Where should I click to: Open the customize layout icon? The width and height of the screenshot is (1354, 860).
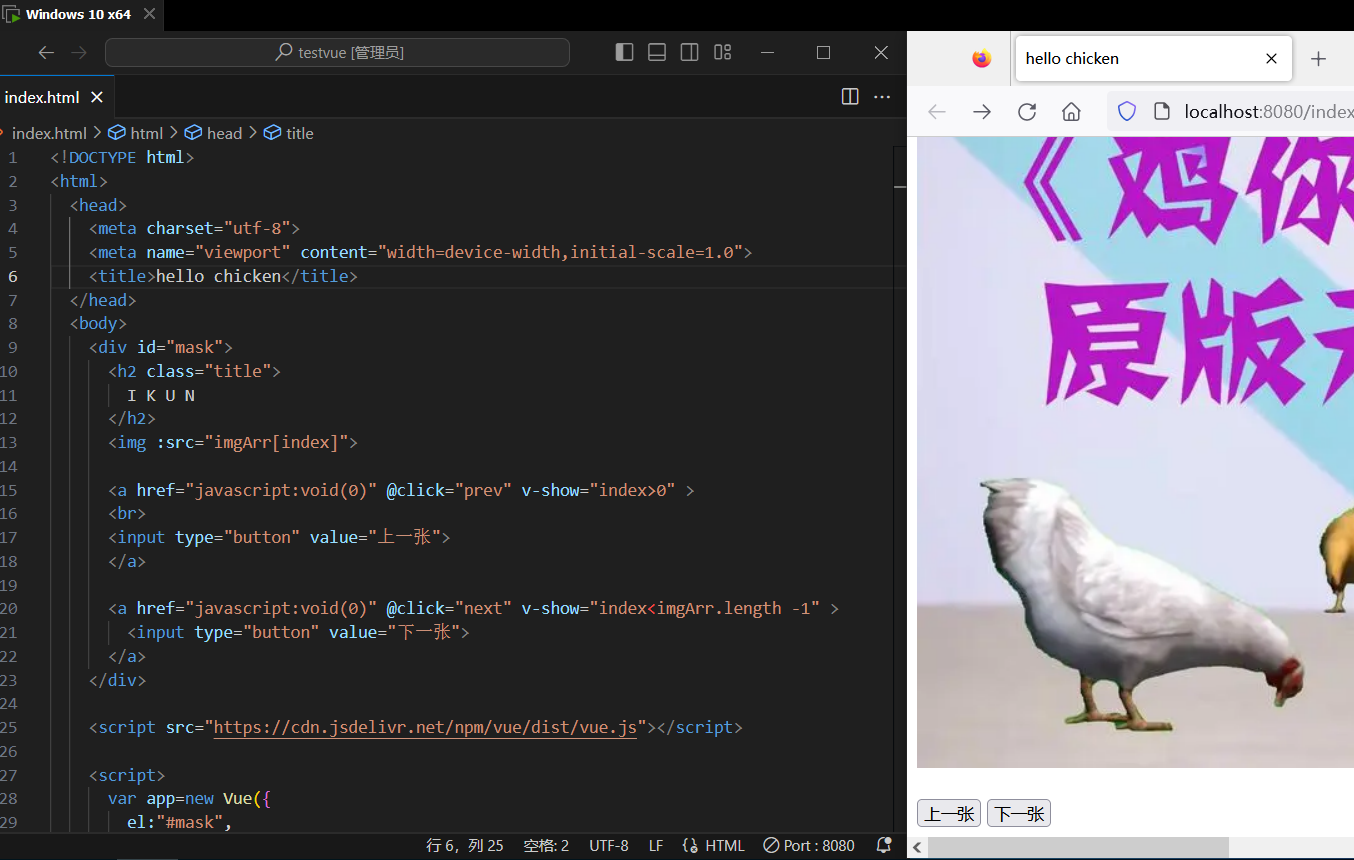[723, 52]
